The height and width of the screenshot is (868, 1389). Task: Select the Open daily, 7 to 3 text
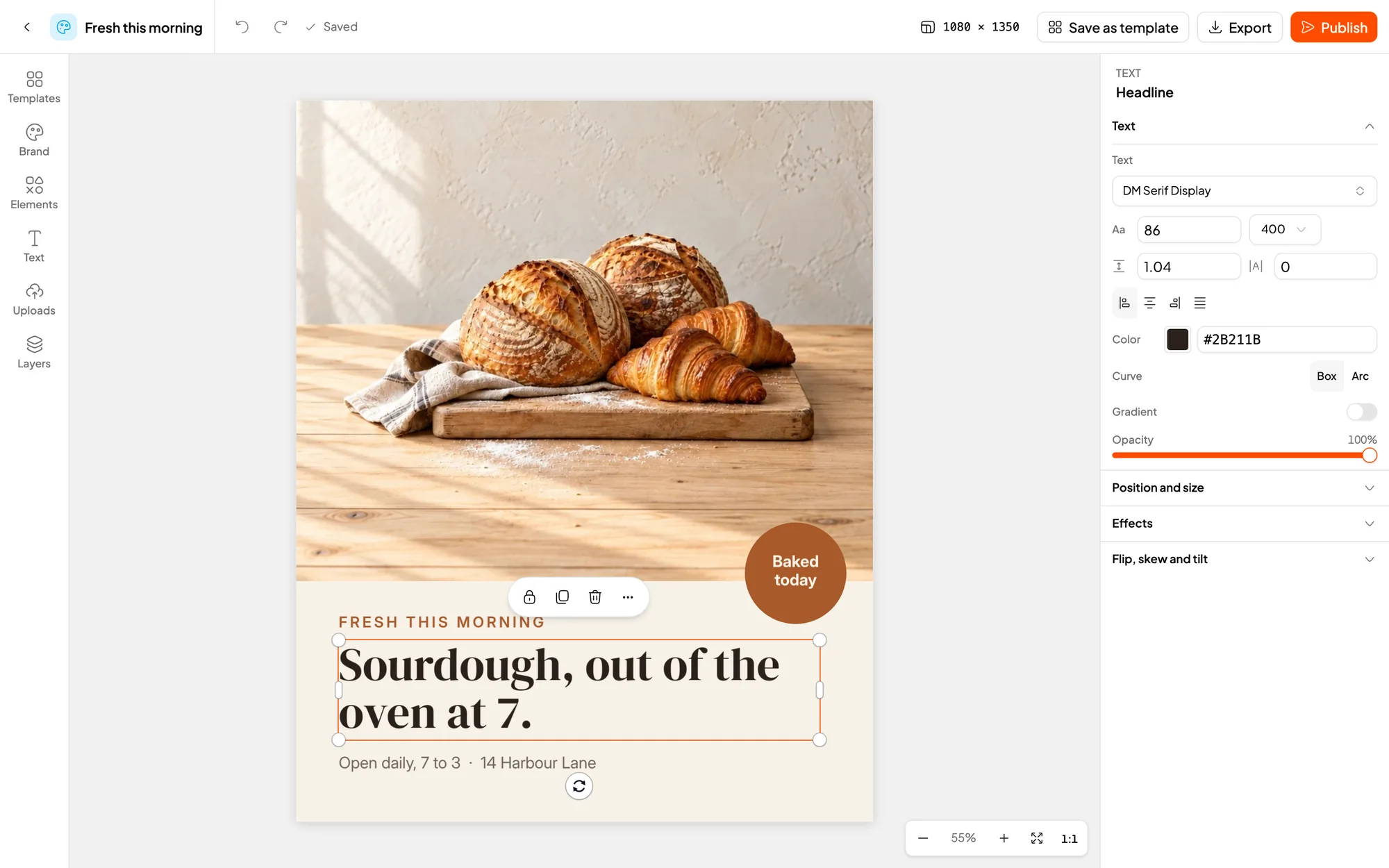point(467,763)
